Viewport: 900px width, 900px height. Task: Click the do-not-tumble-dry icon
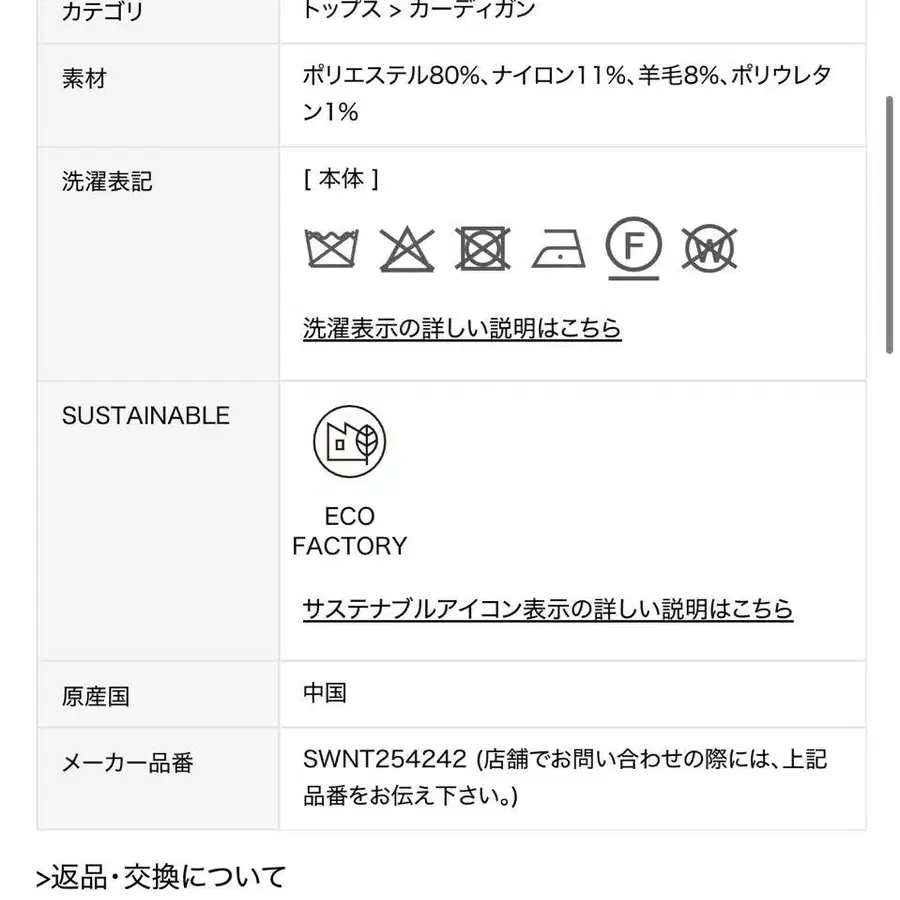[x=483, y=248]
